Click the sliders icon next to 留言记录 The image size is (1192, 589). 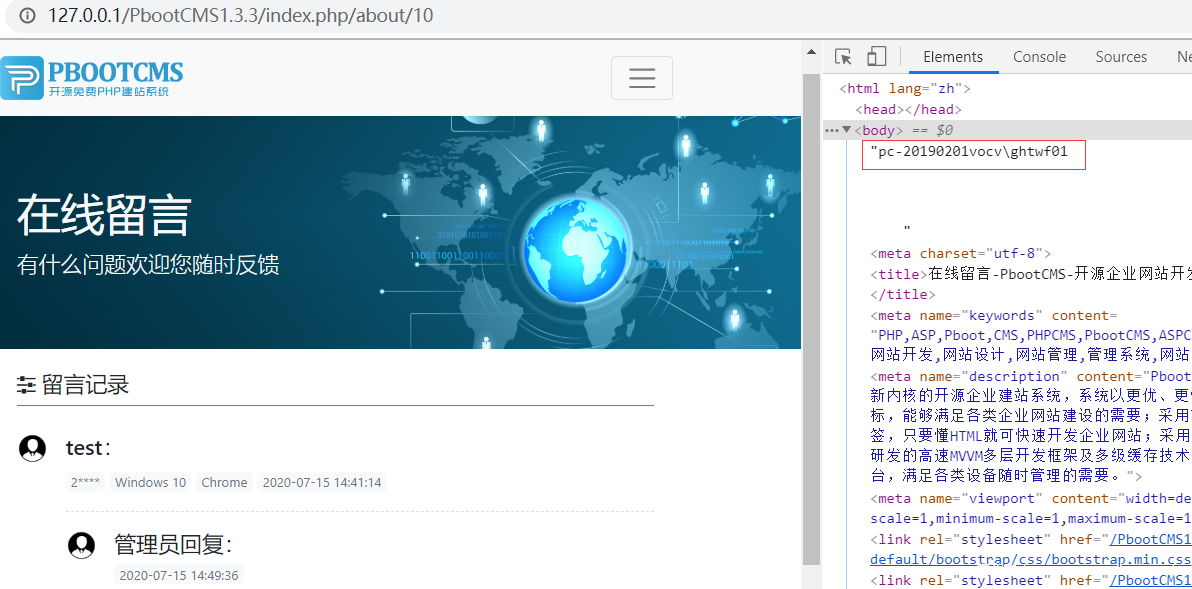point(27,386)
